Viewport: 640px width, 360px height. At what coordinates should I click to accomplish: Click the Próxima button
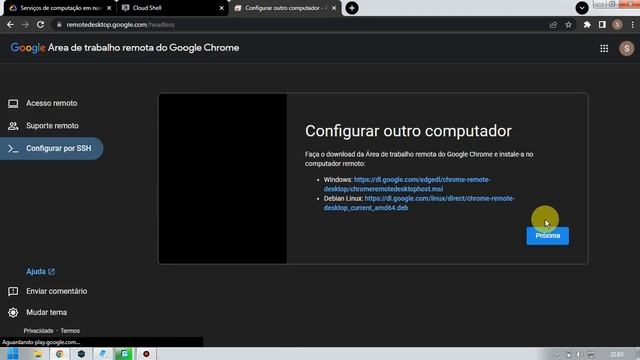coord(547,236)
